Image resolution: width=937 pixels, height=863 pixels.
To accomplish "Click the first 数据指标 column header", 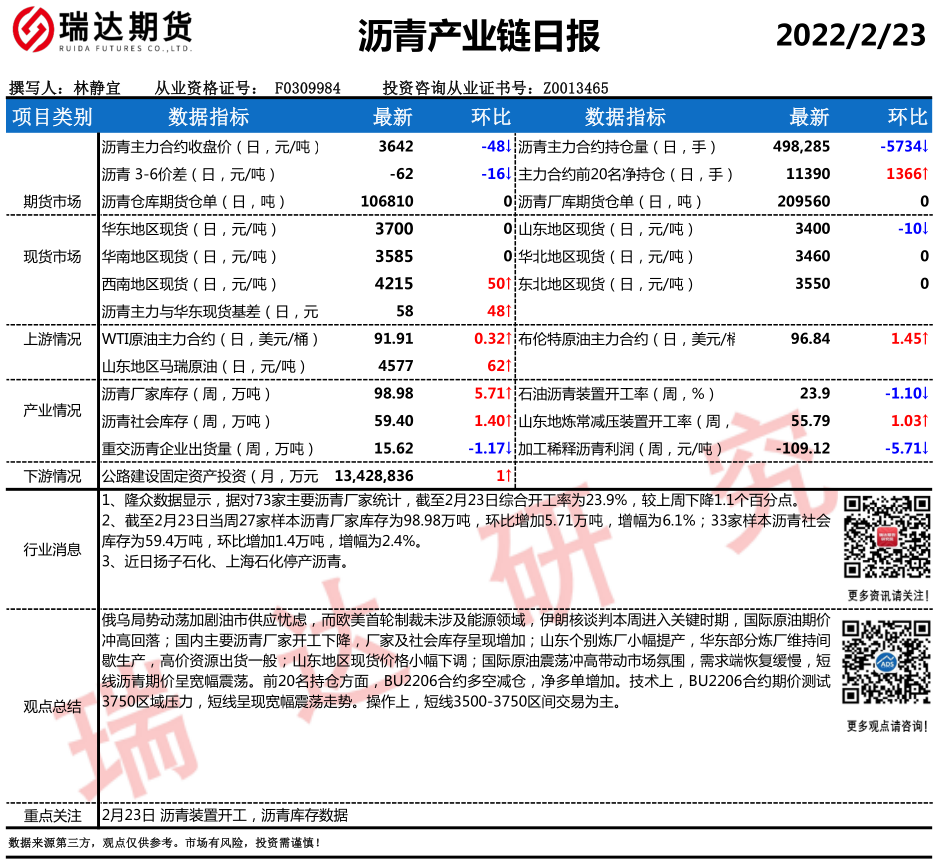I will click(x=208, y=117).
